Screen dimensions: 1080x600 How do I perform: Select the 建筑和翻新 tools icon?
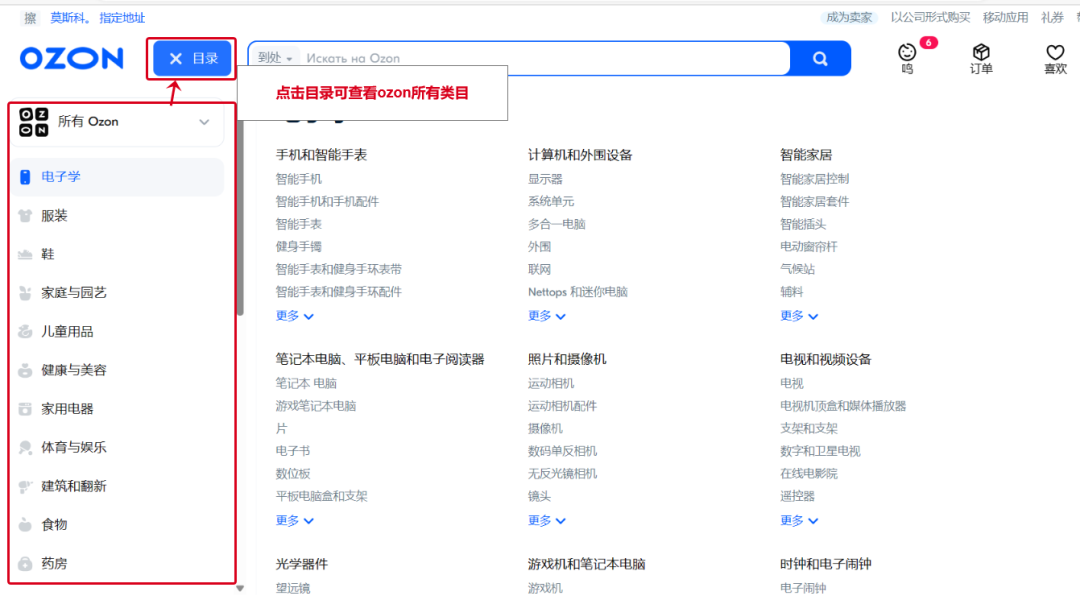point(25,486)
